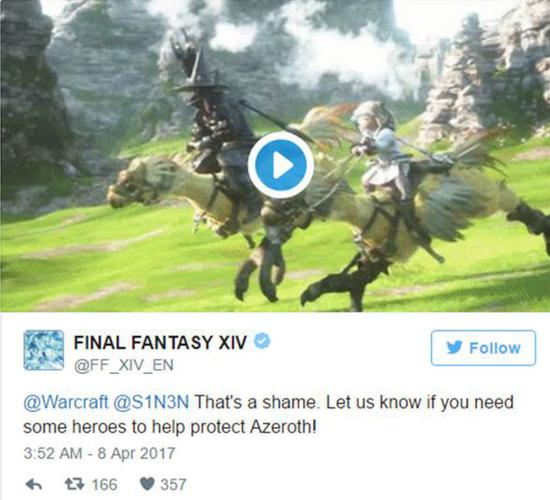Click the tweet text about protecting Azeroth
550x500 pixels.
point(268,415)
